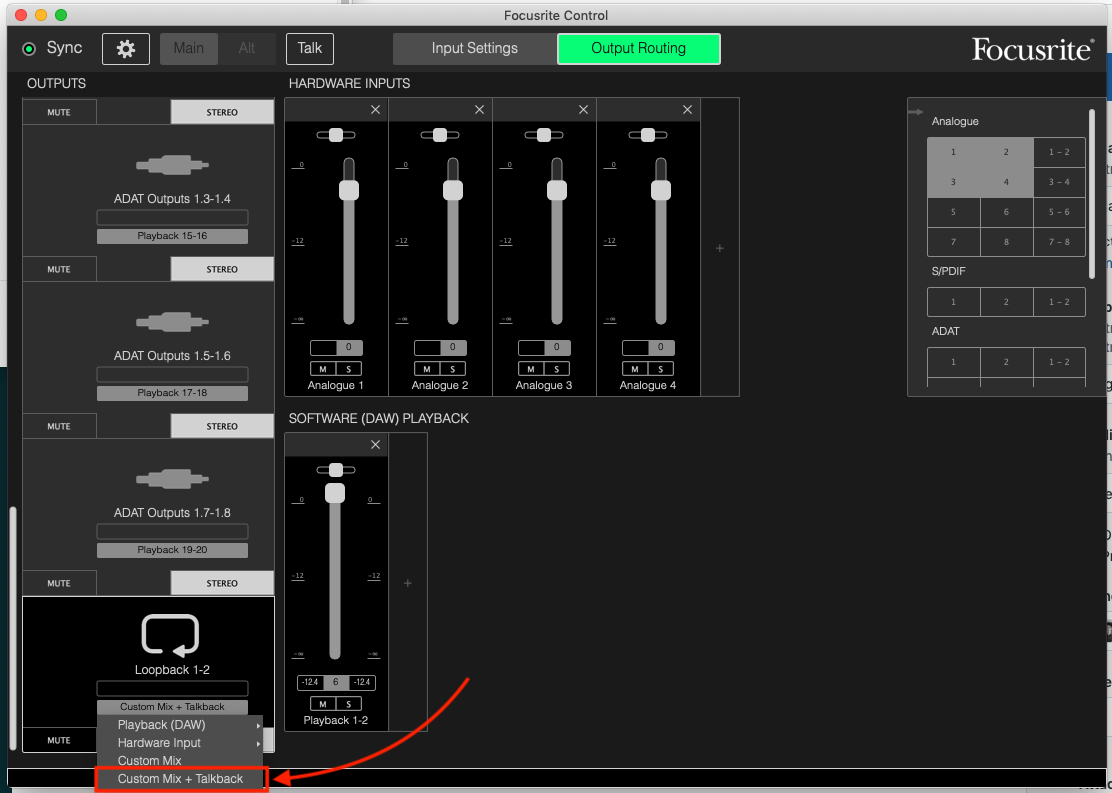Switch to the Output Routing tab
Screen dimensions: 1112x793
(x=638, y=48)
